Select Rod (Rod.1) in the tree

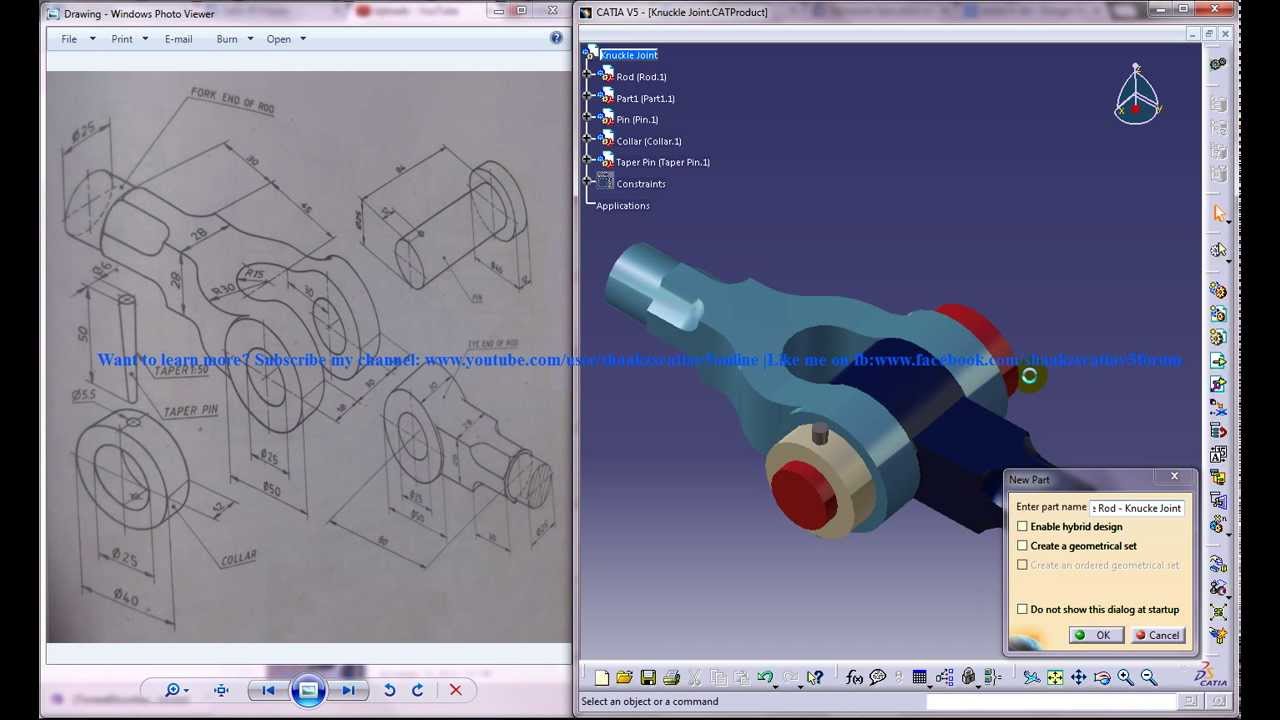641,77
